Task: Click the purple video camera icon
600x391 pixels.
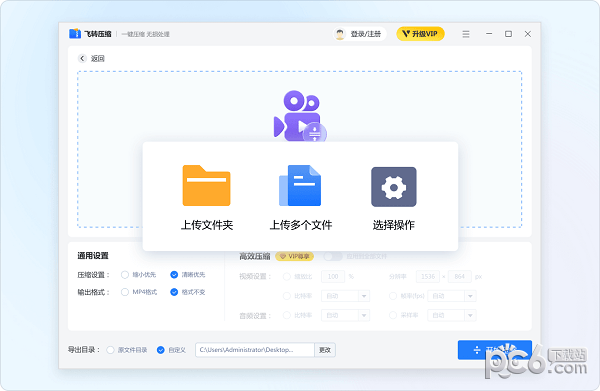Action: click(299, 116)
